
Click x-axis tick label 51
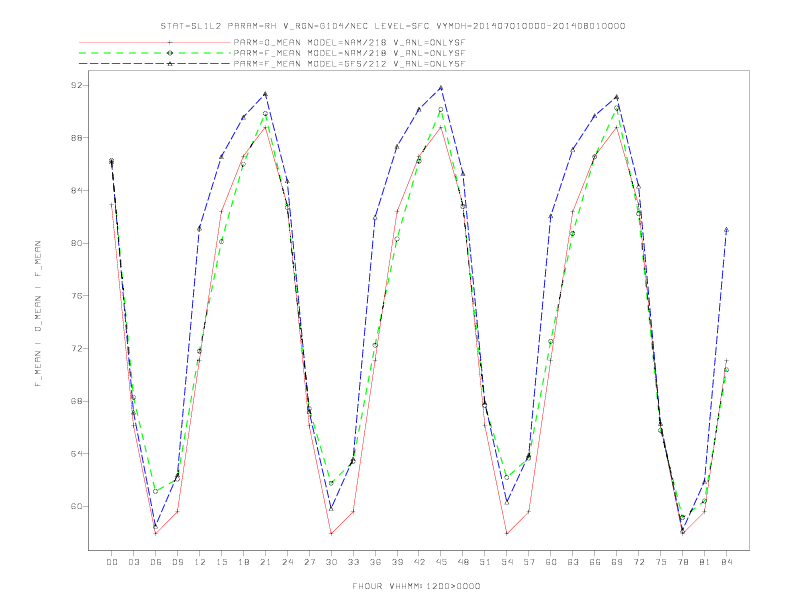pyautogui.click(x=485, y=562)
